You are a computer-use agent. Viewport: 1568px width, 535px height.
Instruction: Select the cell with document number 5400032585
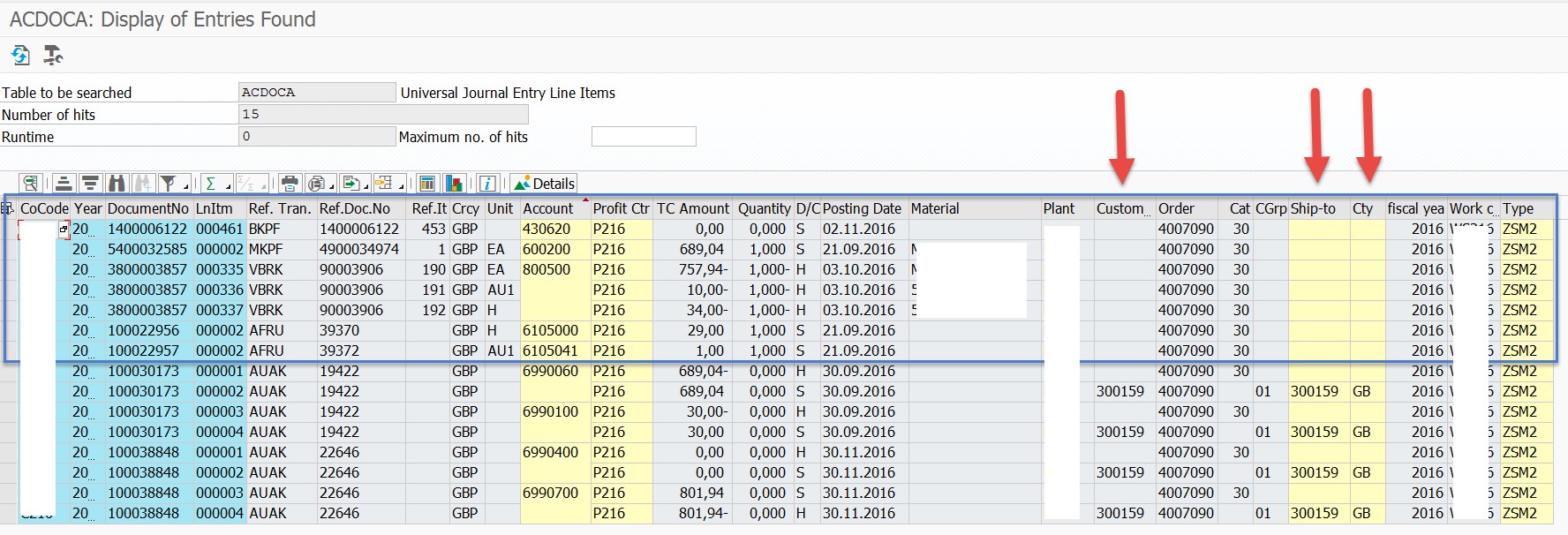coord(147,249)
